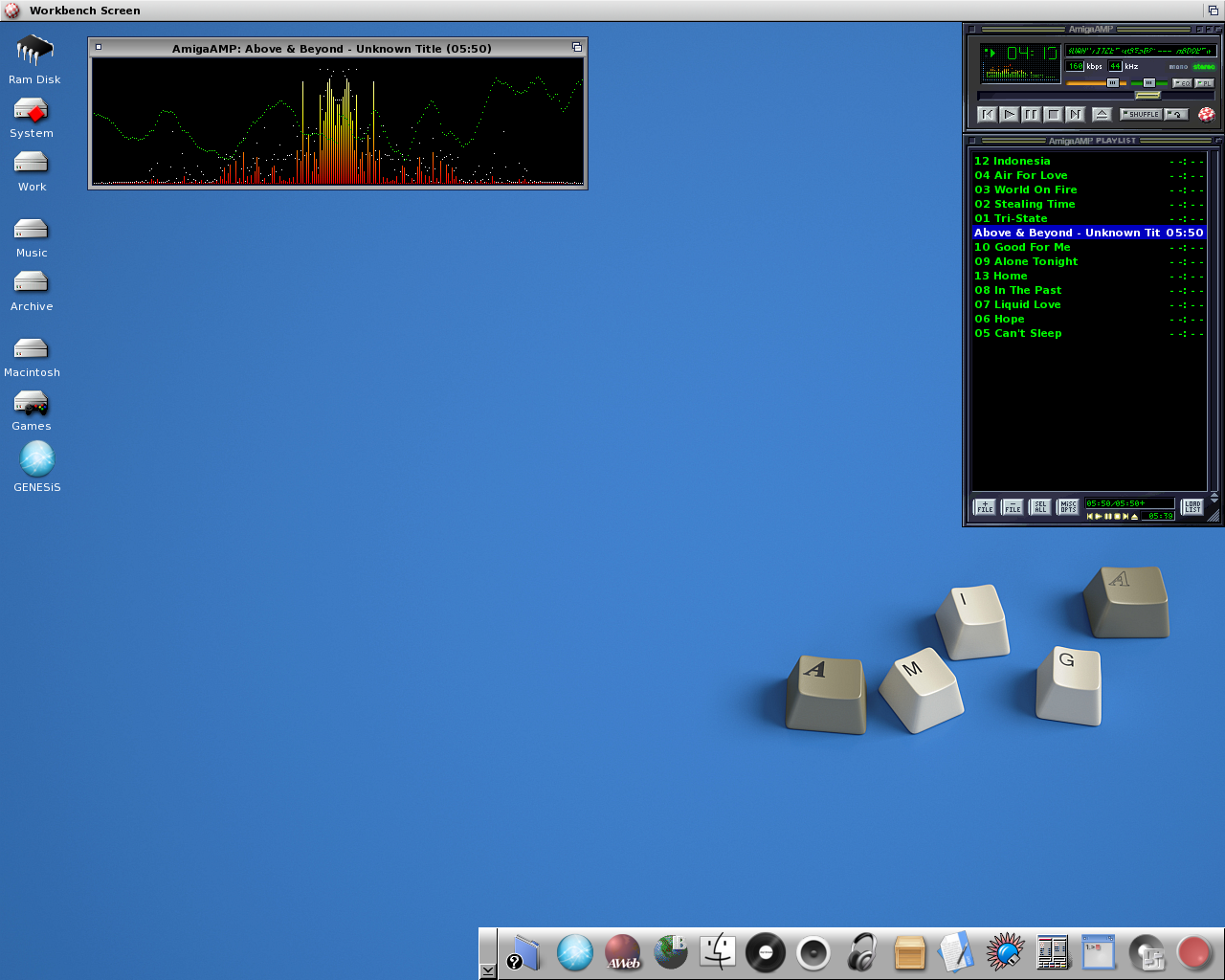Select the highlighted 'Above & Beyond' track
This screenshot has height=980, width=1225.
coord(1088,233)
